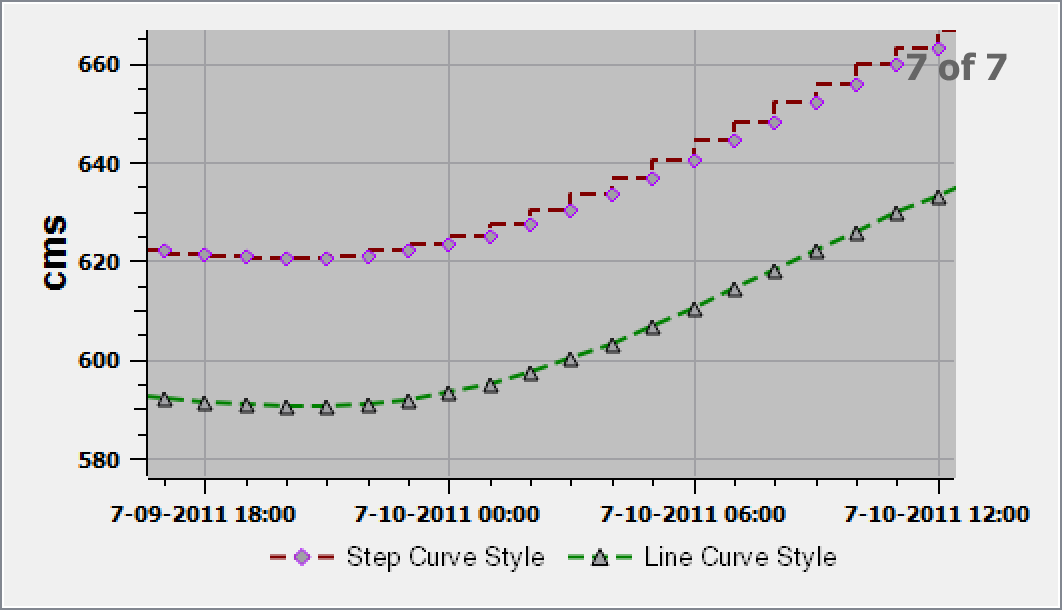Select the Step Curve Style legend entry
Screen dimensions: 1062x610
(407, 557)
